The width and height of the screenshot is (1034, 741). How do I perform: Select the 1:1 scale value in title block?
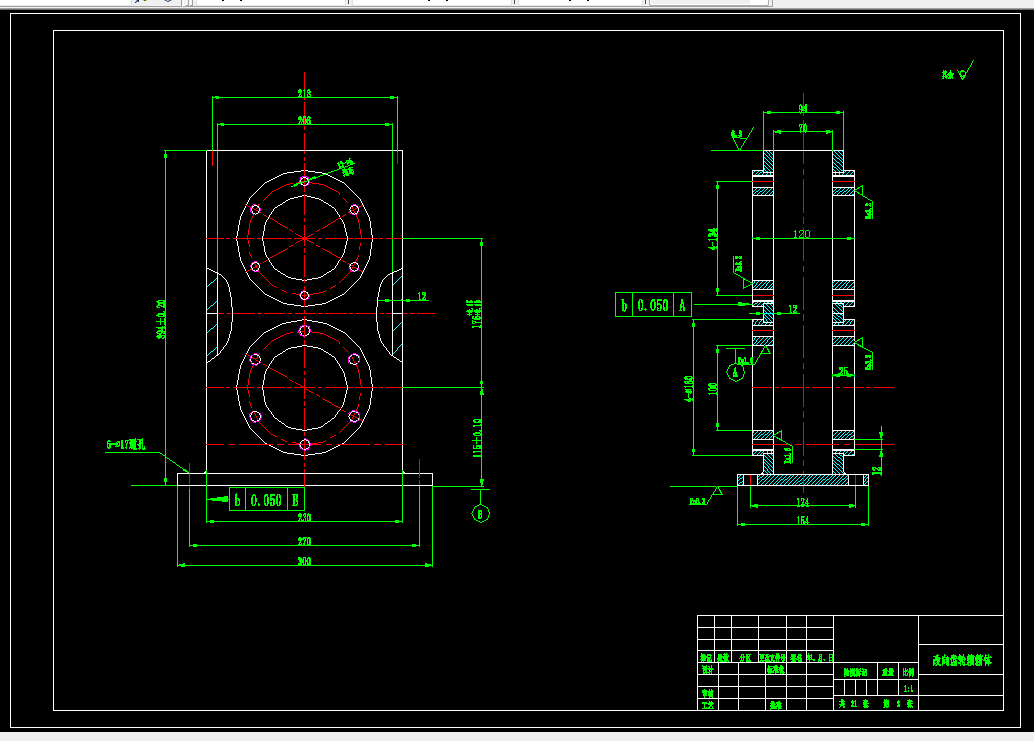coord(909,688)
